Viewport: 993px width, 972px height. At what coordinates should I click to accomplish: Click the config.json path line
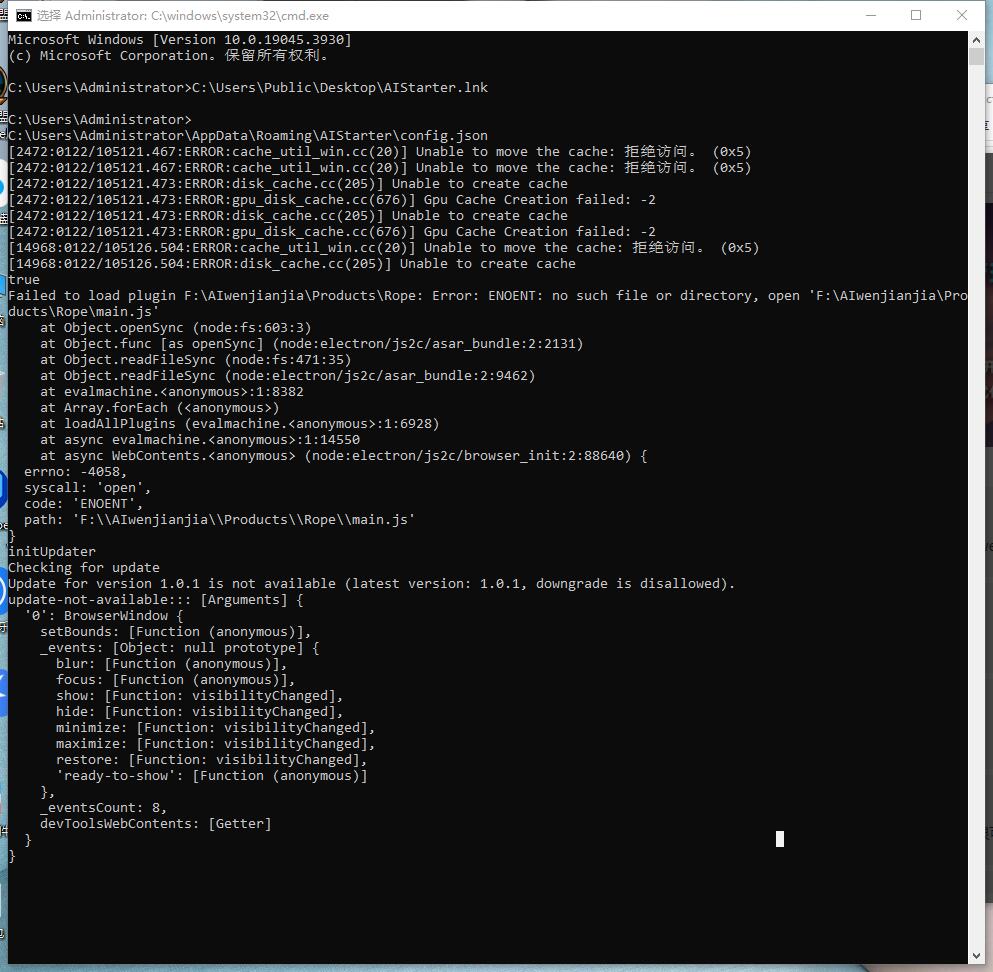coord(248,136)
